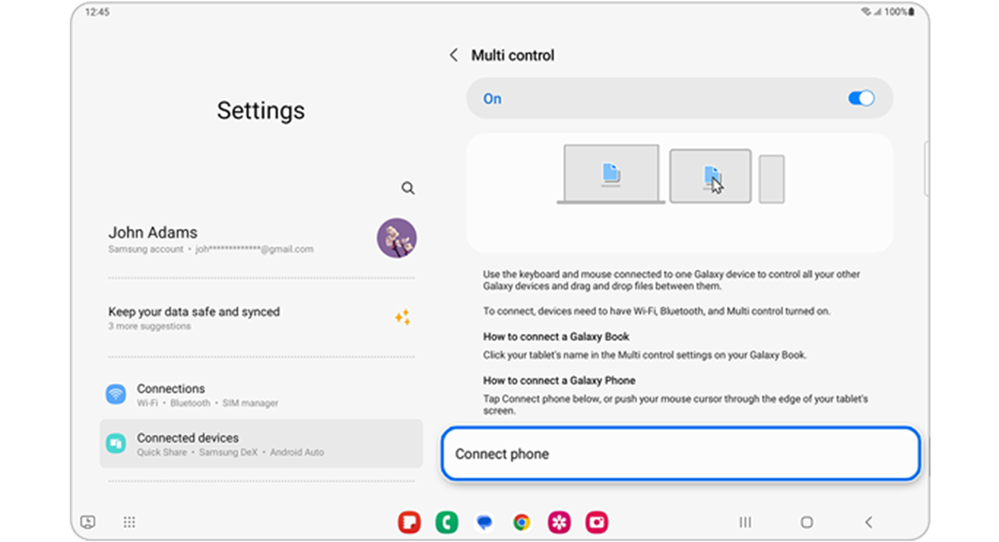Open the apps grid in taskbar
Image resolution: width=999 pixels, height=542 pixels.
coord(129,522)
